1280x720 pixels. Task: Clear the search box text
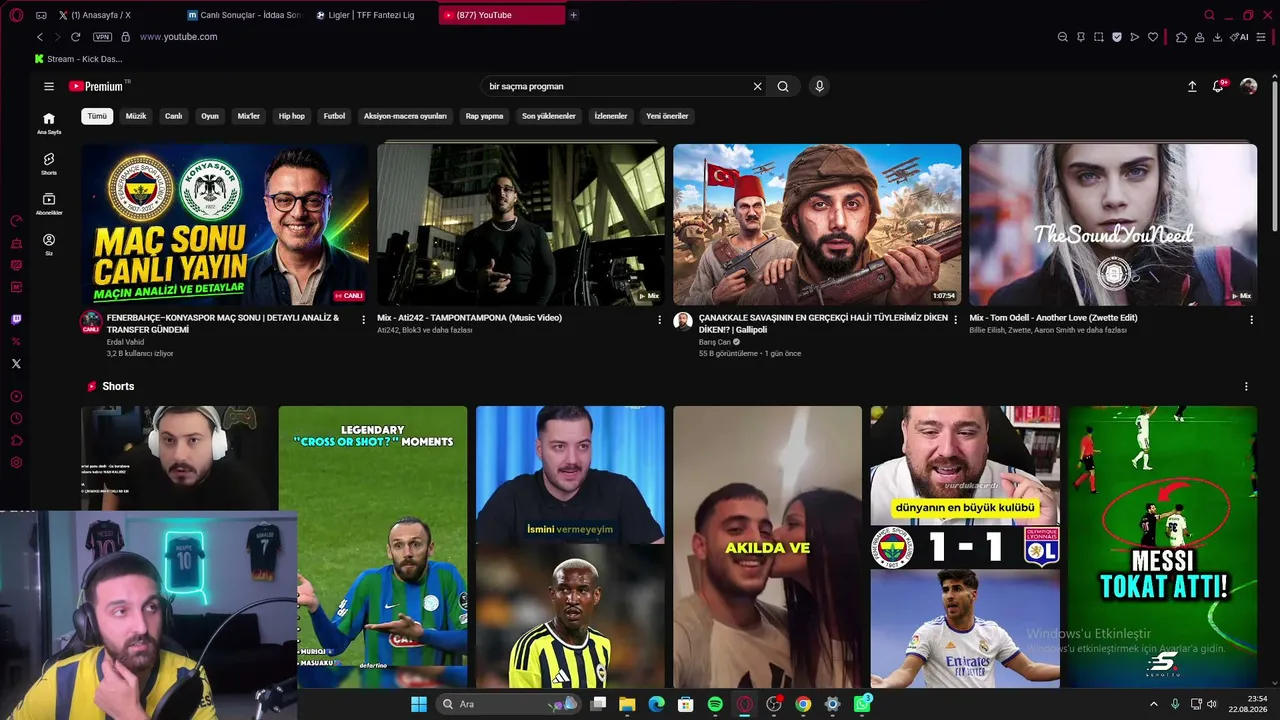click(x=757, y=87)
